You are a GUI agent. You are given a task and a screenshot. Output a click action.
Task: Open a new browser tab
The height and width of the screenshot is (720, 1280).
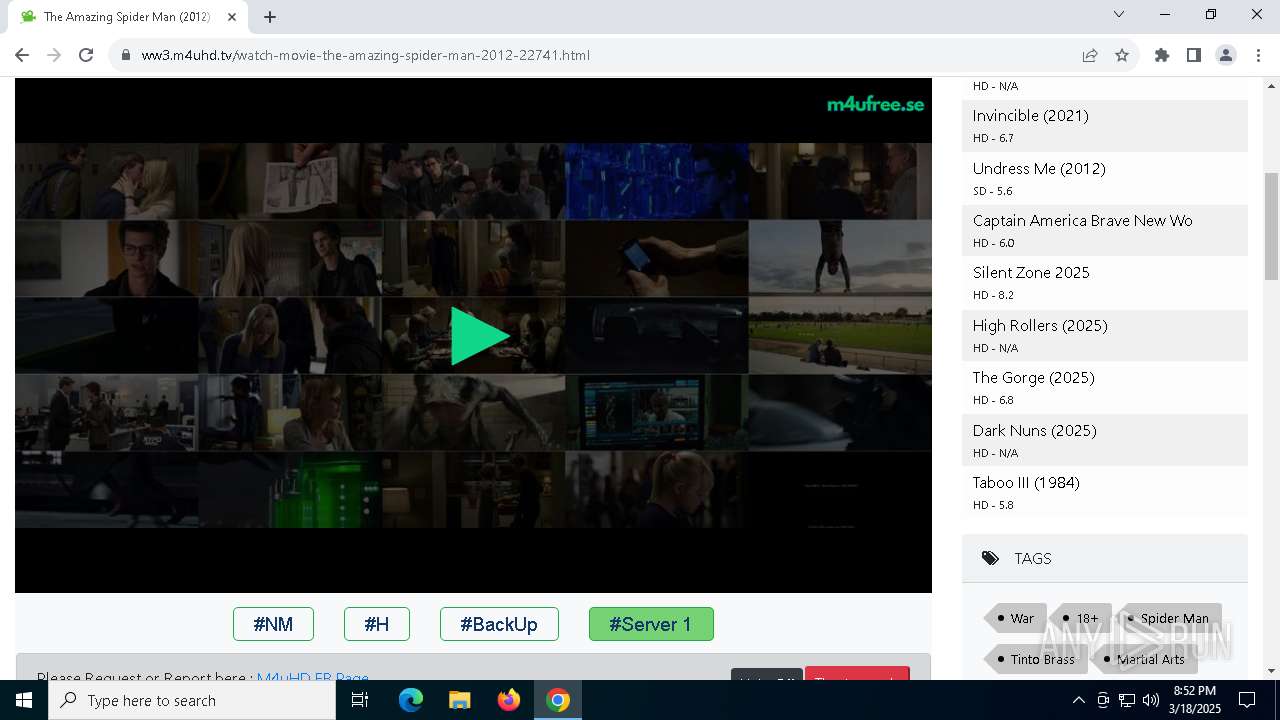click(x=270, y=16)
